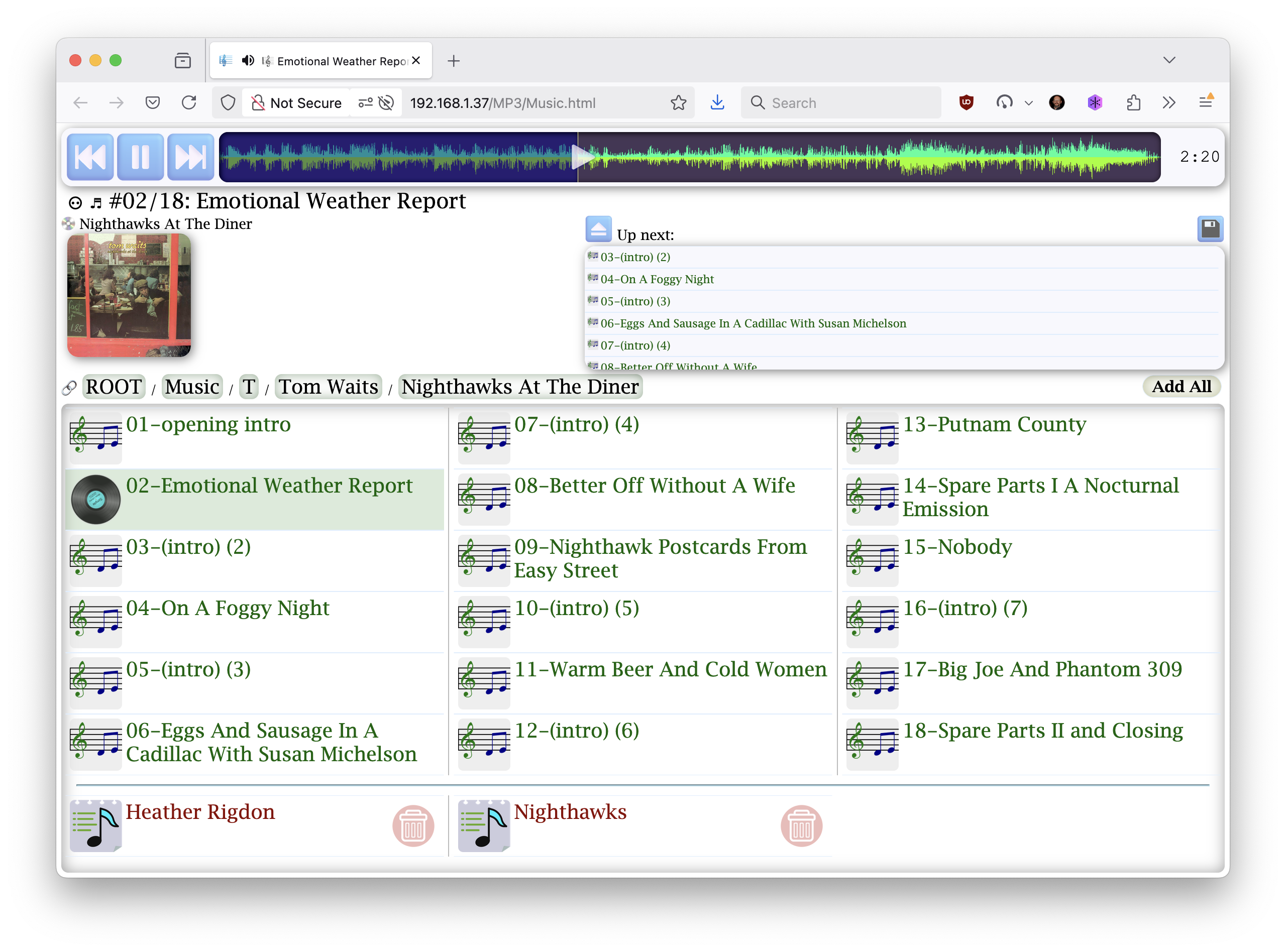Go to ROOT in breadcrumb

(x=114, y=387)
